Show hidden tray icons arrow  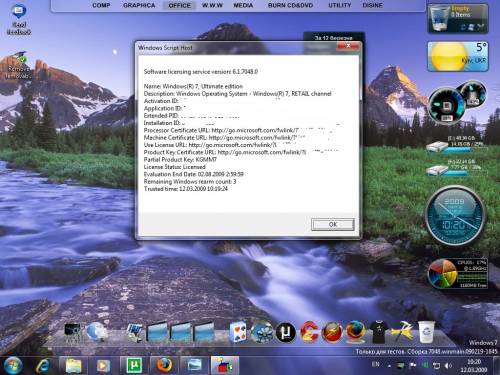[x=389, y=366]
